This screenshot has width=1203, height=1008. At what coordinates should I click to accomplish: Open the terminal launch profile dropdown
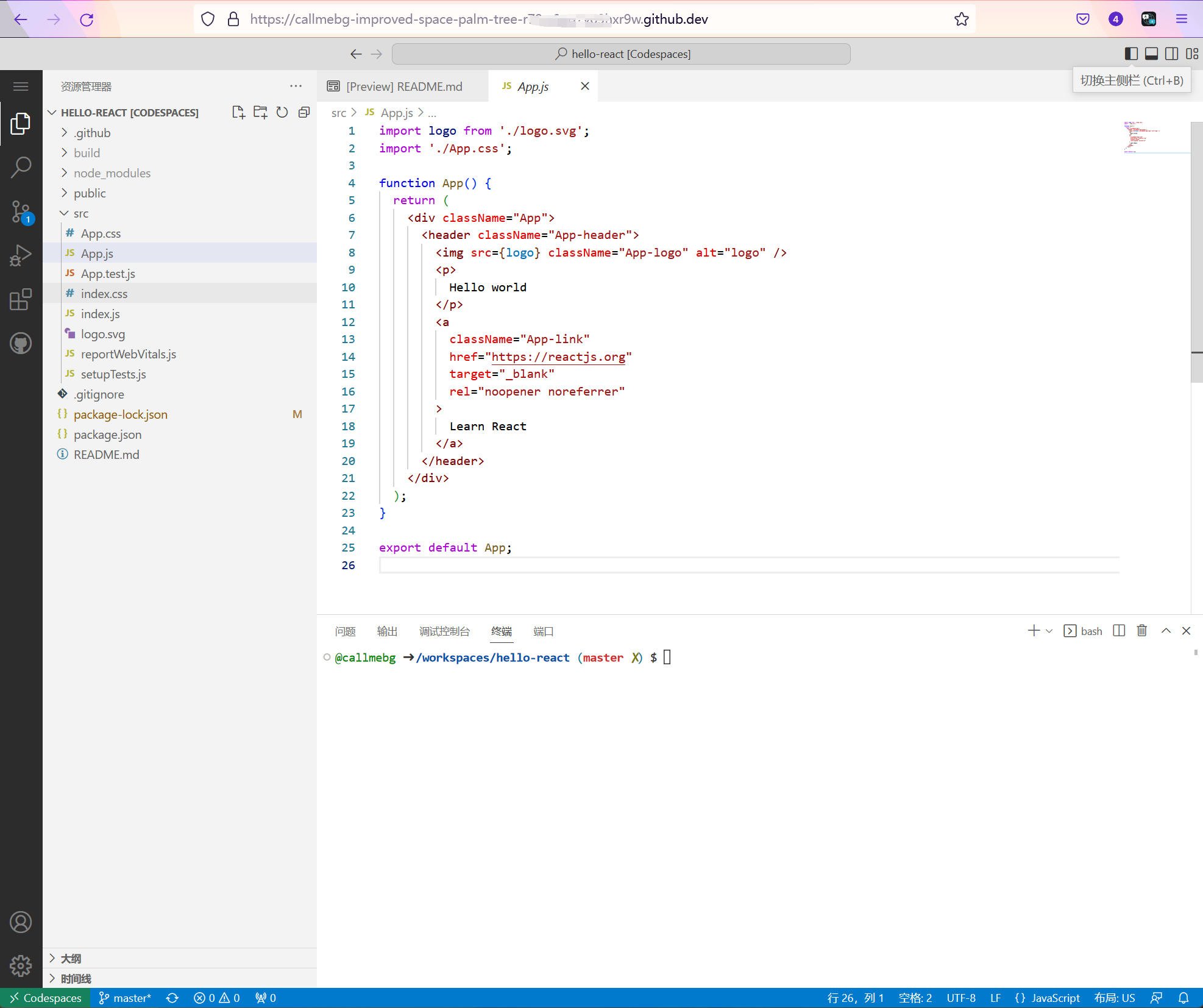tap(1049, 631)
